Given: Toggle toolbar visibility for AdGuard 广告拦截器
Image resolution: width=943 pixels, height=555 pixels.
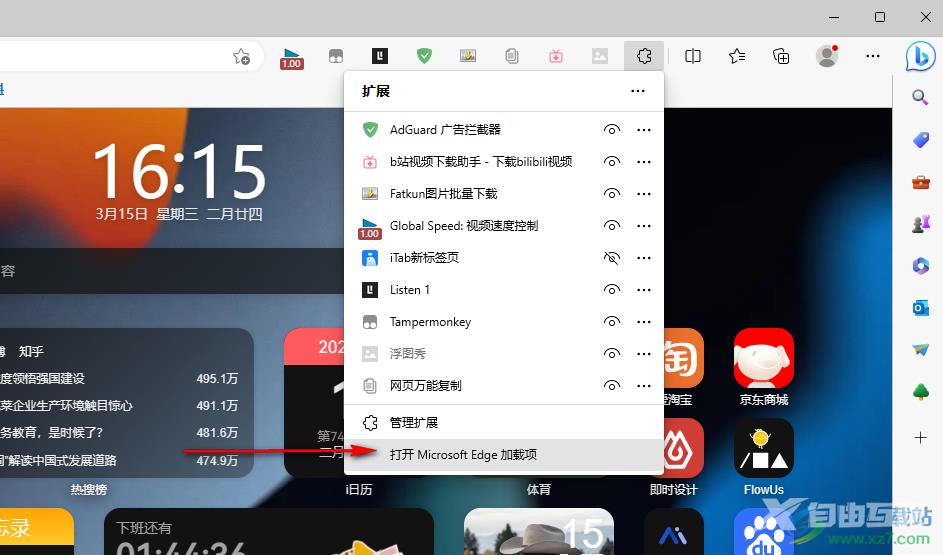Looking at the screenshot, I should pyautogui.click(x=612, y=130).
